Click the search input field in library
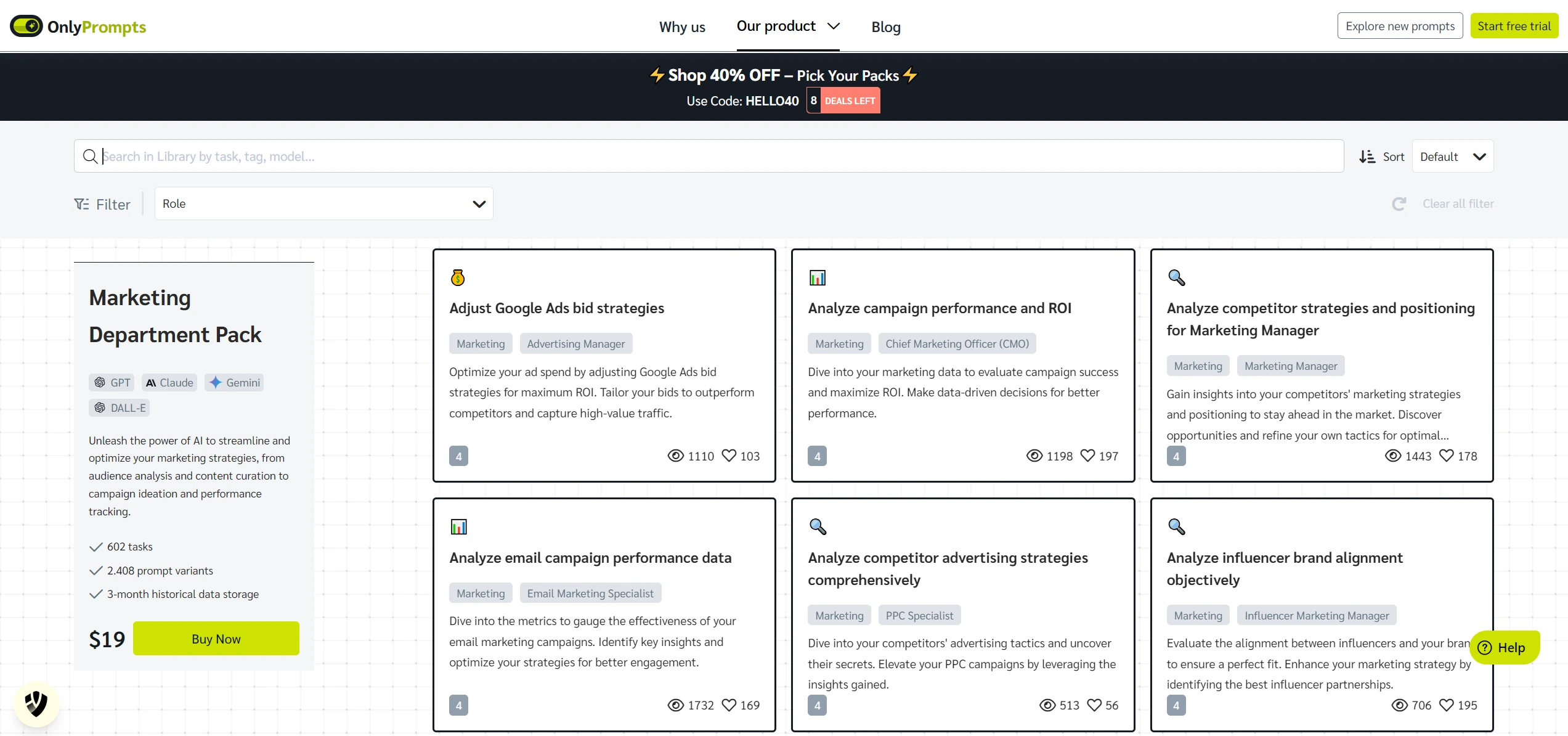 click(x=709, y=156)
